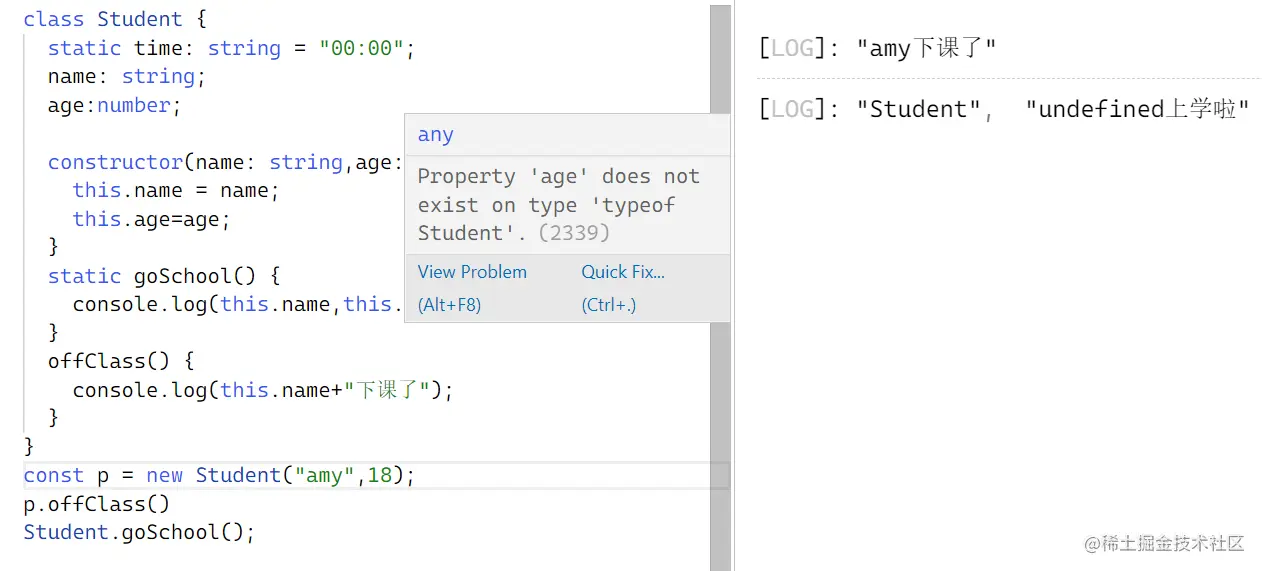This screenshot has width=1262, height=571.
Task: Click the "amy下课了" log output
Action: coord(926,48)
